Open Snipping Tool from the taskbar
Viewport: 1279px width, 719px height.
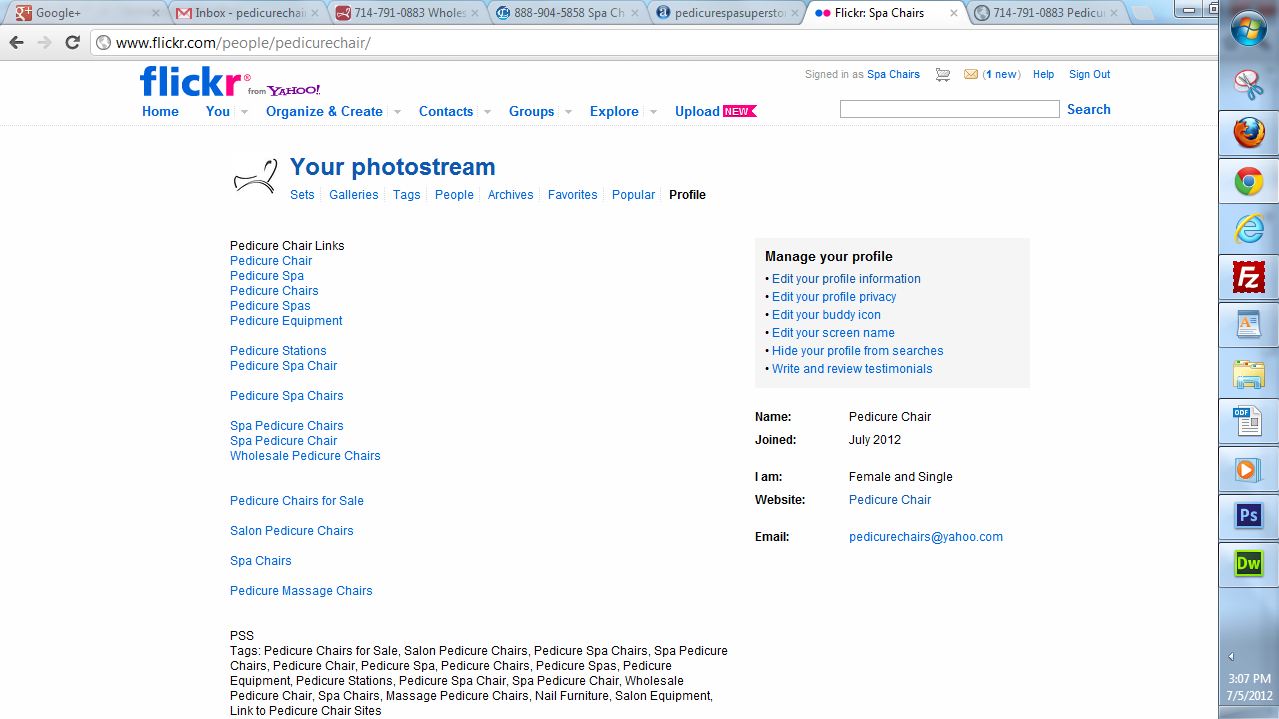[x=1249, y=84]
